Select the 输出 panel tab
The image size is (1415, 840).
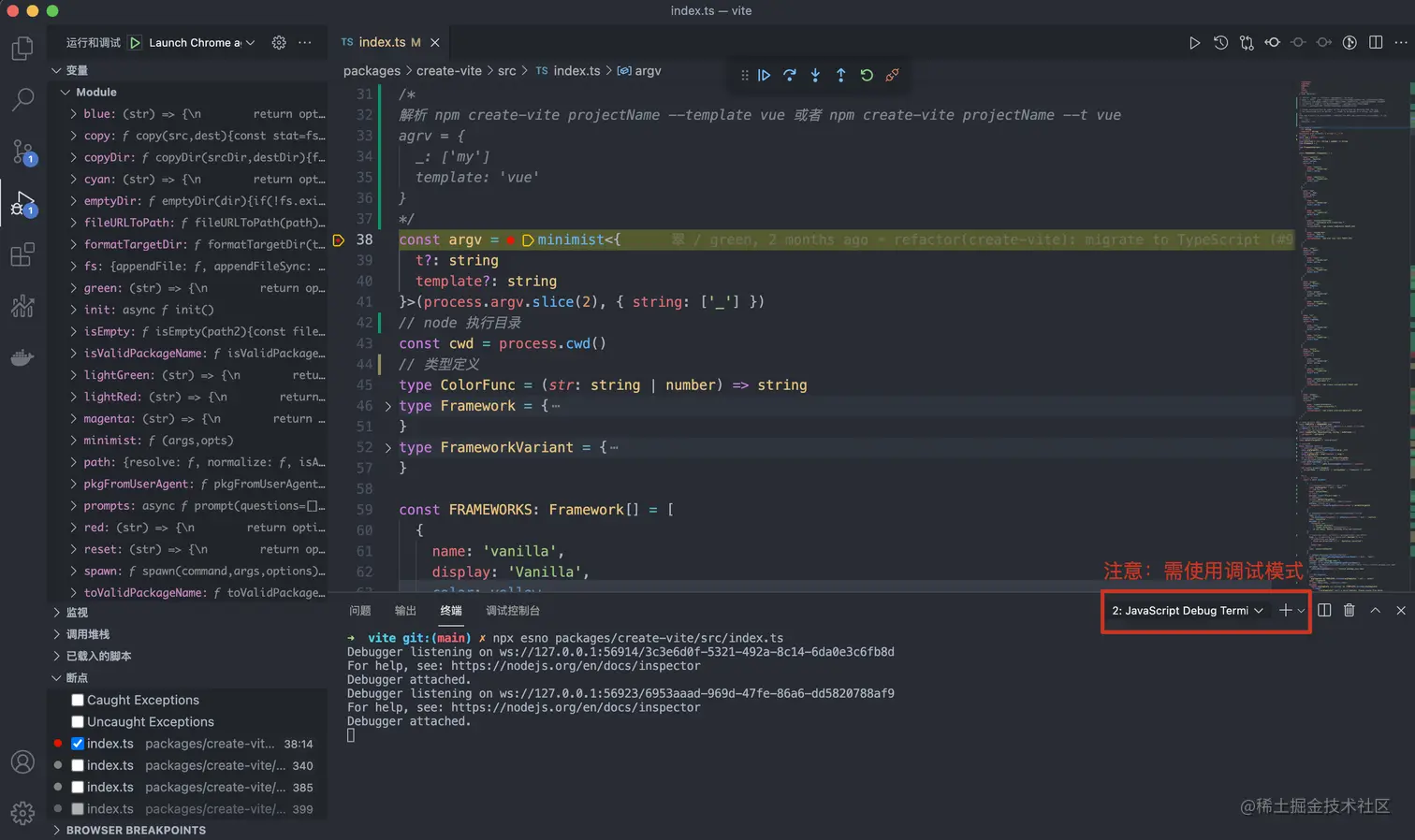pyautogui.click(x=404, y=610)
